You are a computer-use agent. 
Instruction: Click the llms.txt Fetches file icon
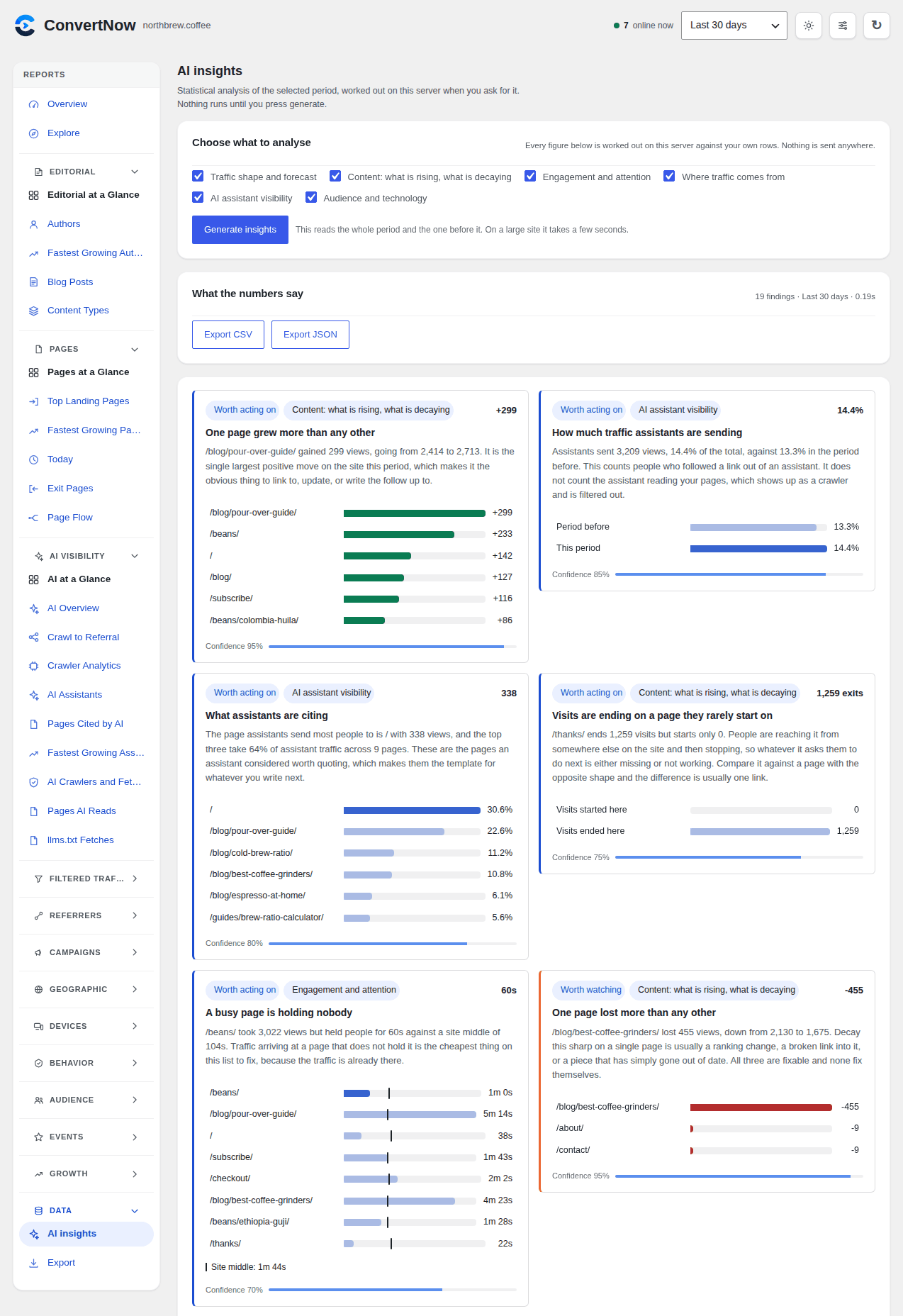point(33,840)
